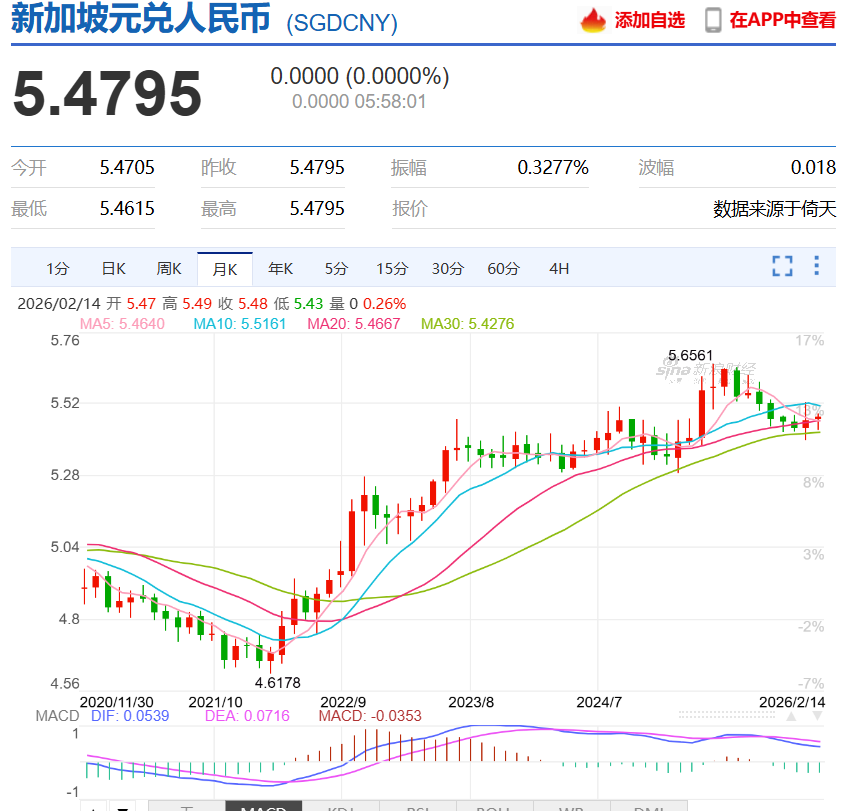Switch to the 1分 chart tab
The width and height of the screenshot is (850, 811).
click(58, 268)
